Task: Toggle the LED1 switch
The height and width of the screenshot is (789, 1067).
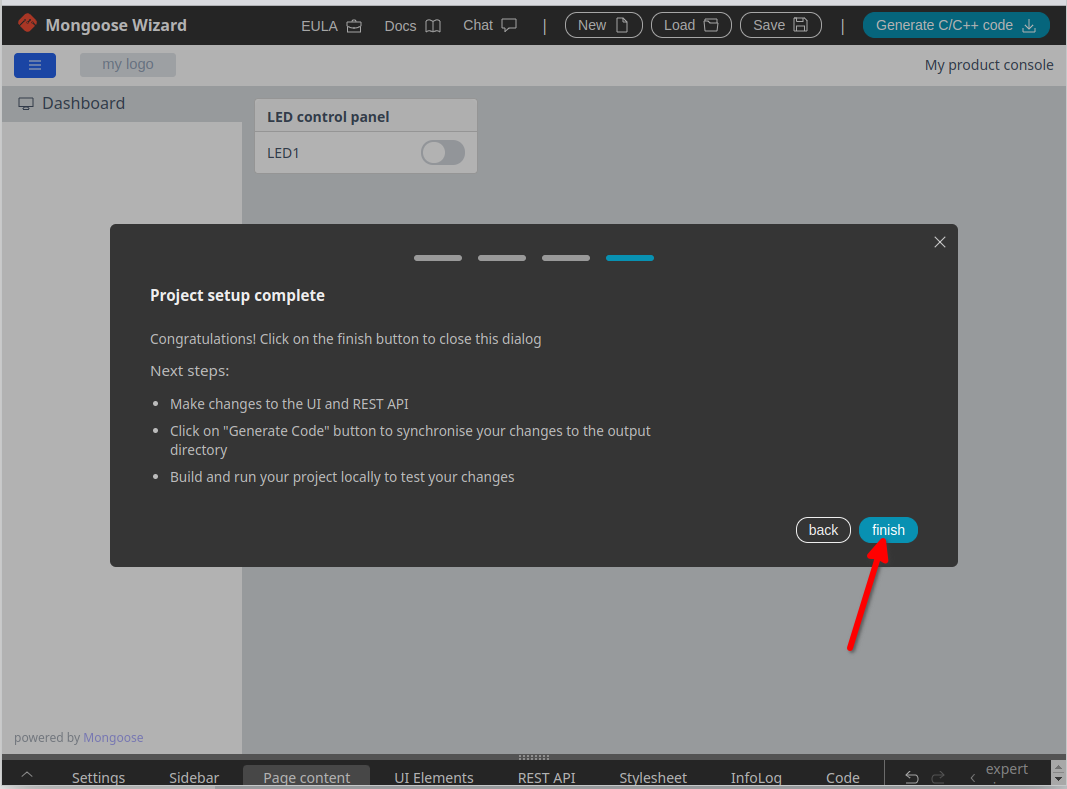Action: [442, 153]
